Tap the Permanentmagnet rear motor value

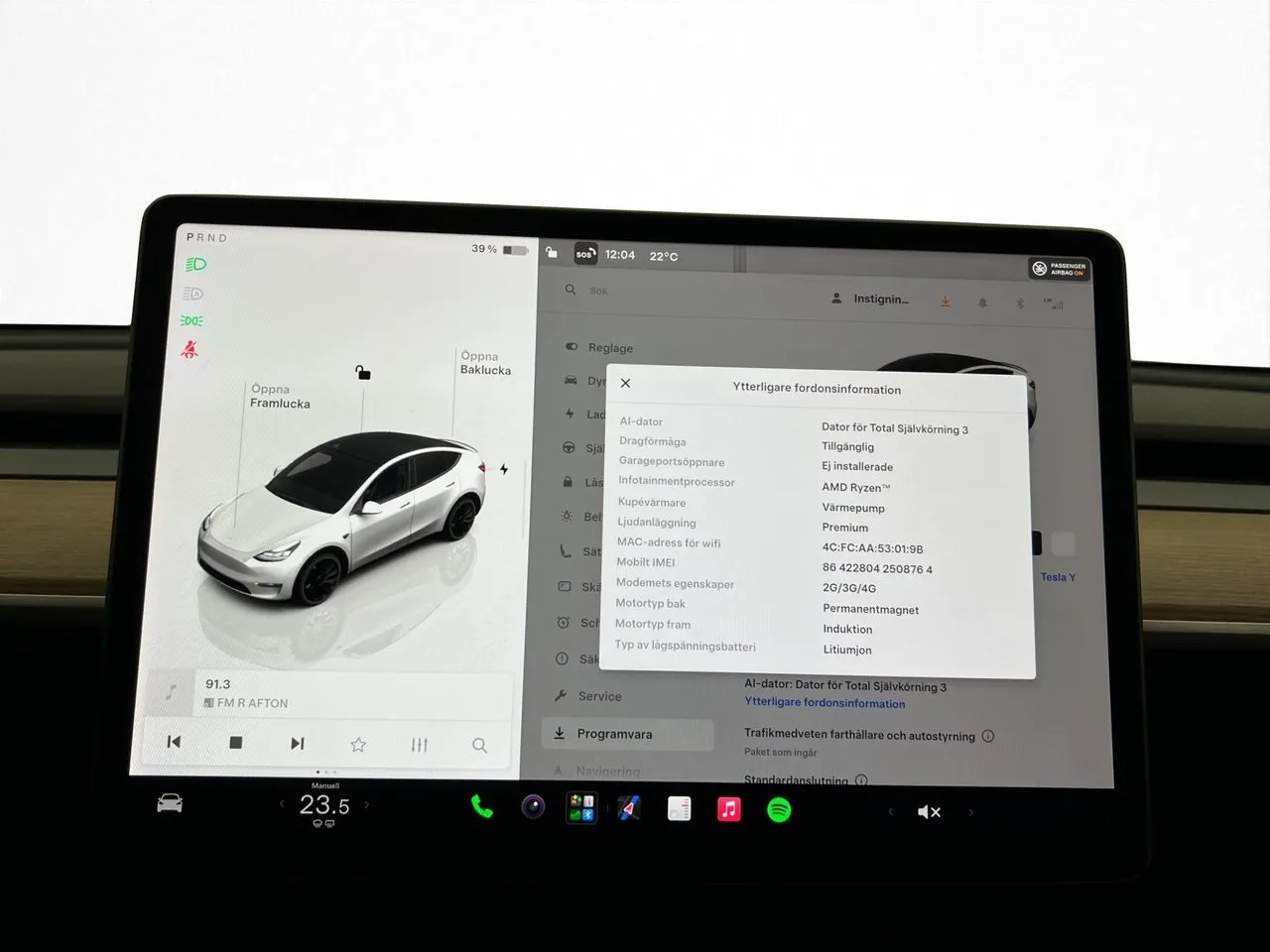870,610
